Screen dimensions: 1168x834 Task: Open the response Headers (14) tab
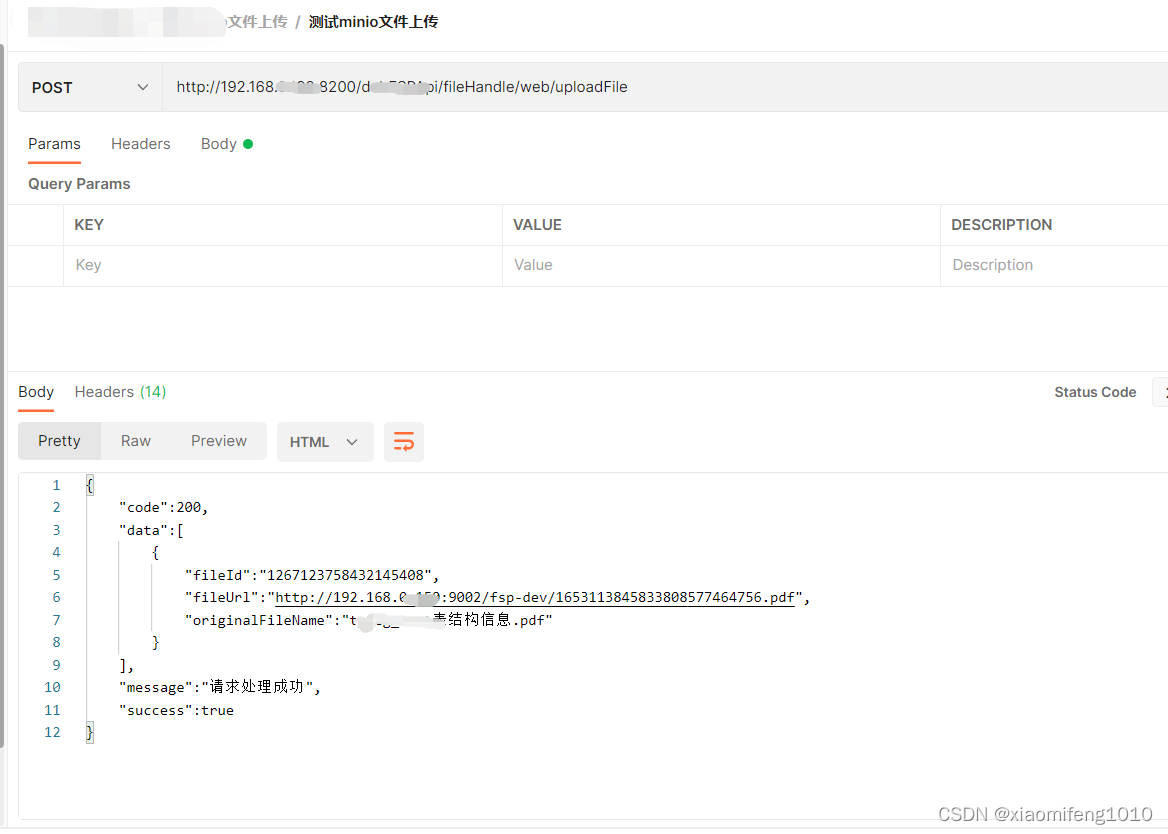point(120,392)
